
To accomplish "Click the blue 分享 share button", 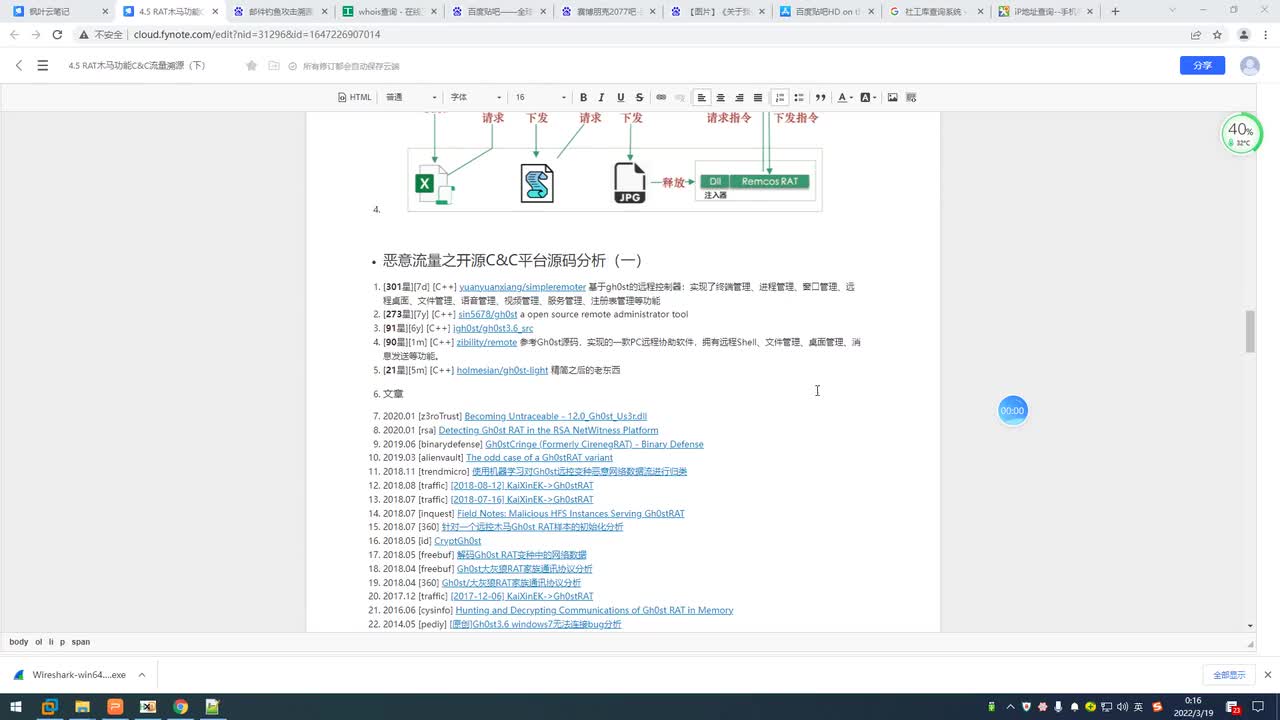I will pyautogui.click(x=1202, y=66).
